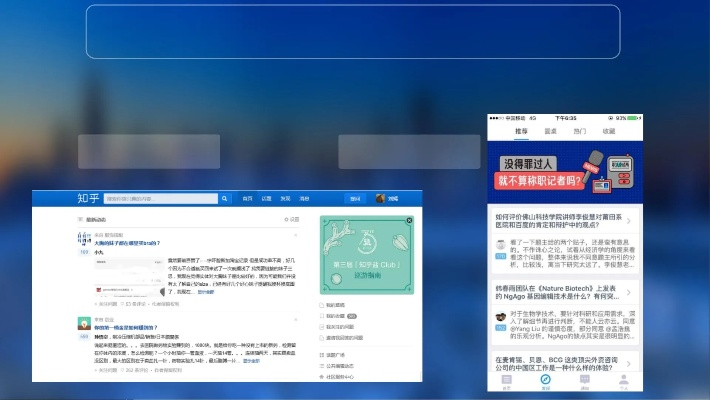Viewport: 710px width, 400px height.
Task: Tap the 没得罪过人 journalist banner image
Action: (x=564, y=168)
